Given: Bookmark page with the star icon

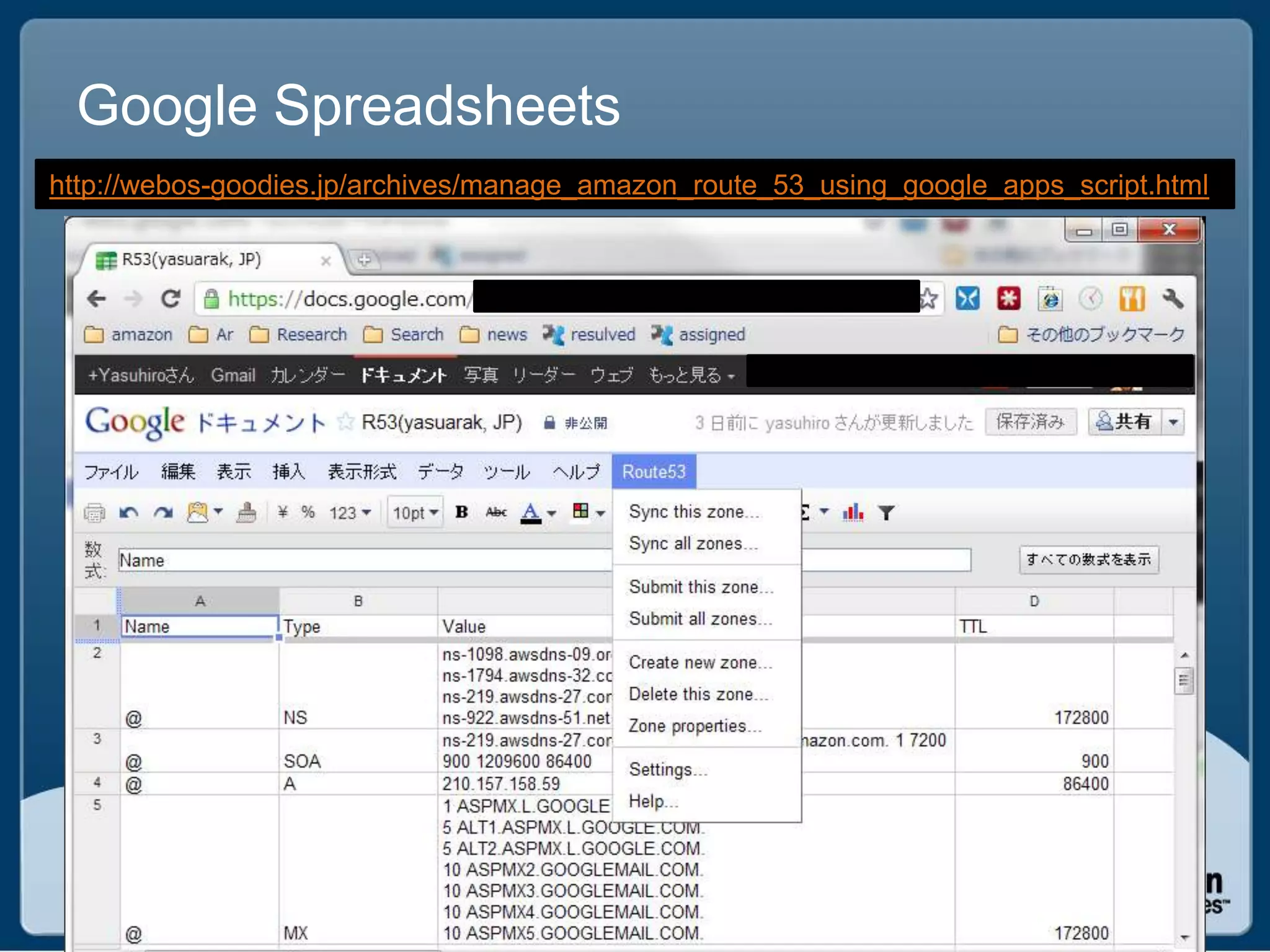Looking at the screenshot, I should pos(928,299).
